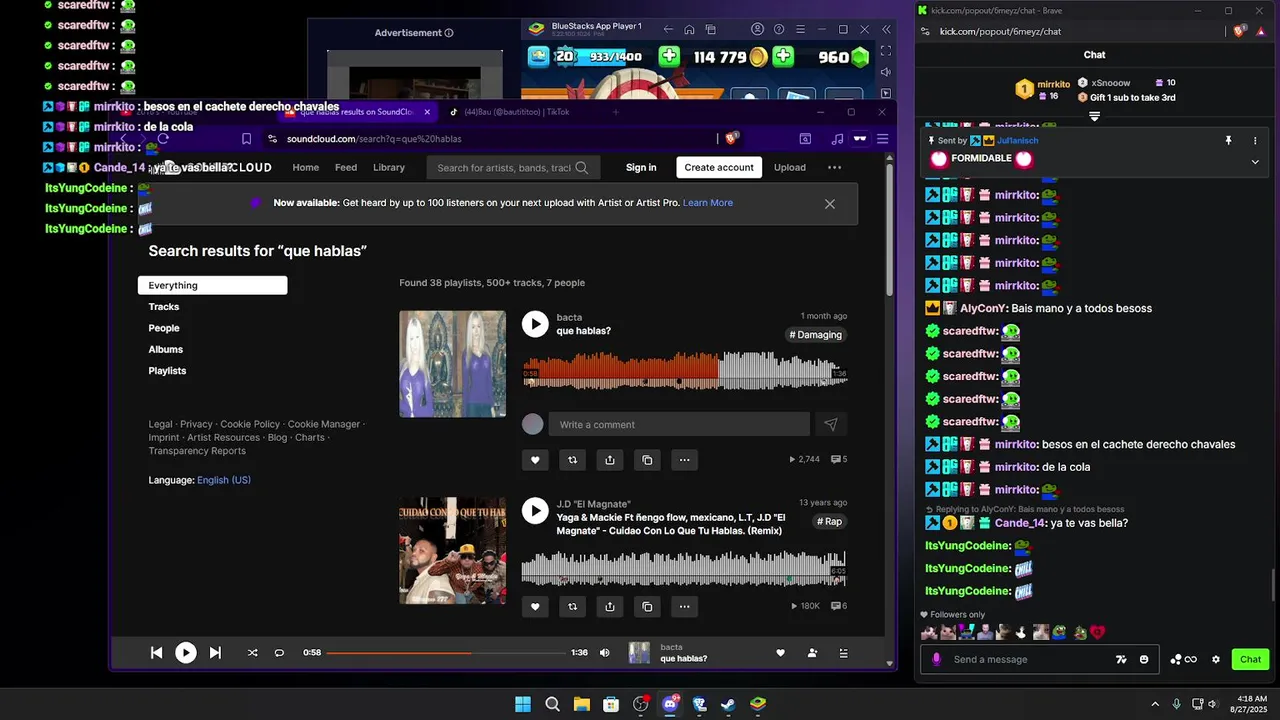The width and height of the screenshot is (1280, 720).
Task: Open the next-up queue in player bar
Action: click(844, 653)
